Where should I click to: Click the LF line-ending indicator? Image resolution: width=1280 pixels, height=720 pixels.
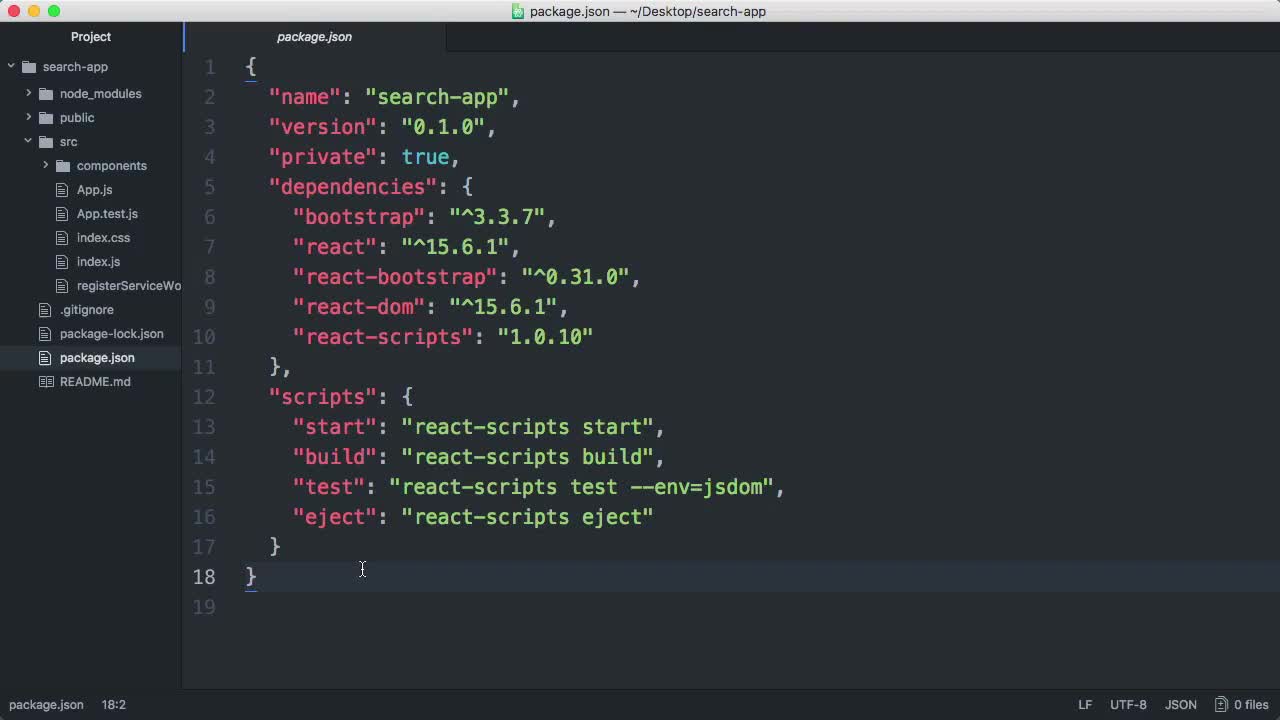coord(1085,704)
